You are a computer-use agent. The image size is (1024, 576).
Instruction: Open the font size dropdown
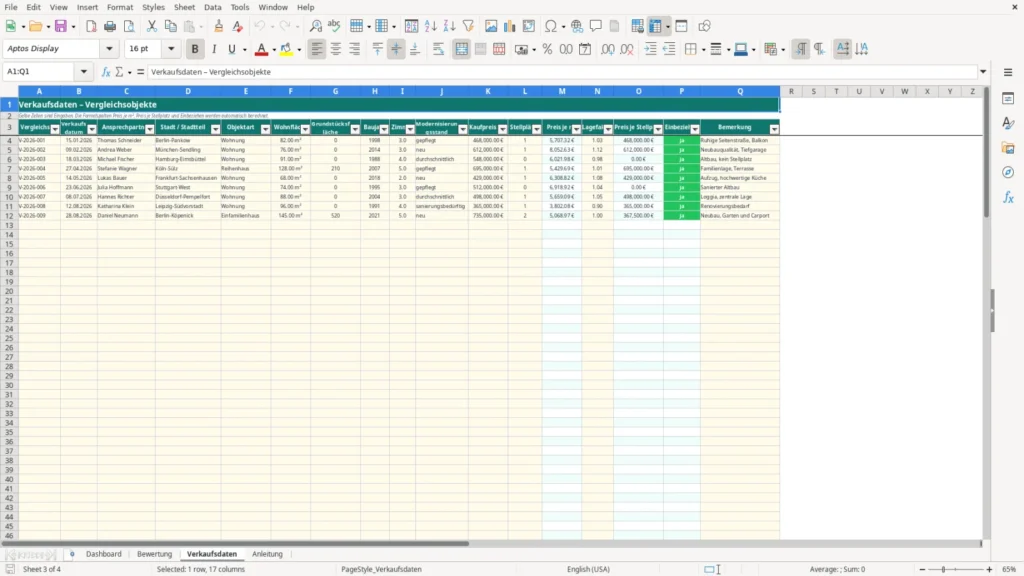171,49
